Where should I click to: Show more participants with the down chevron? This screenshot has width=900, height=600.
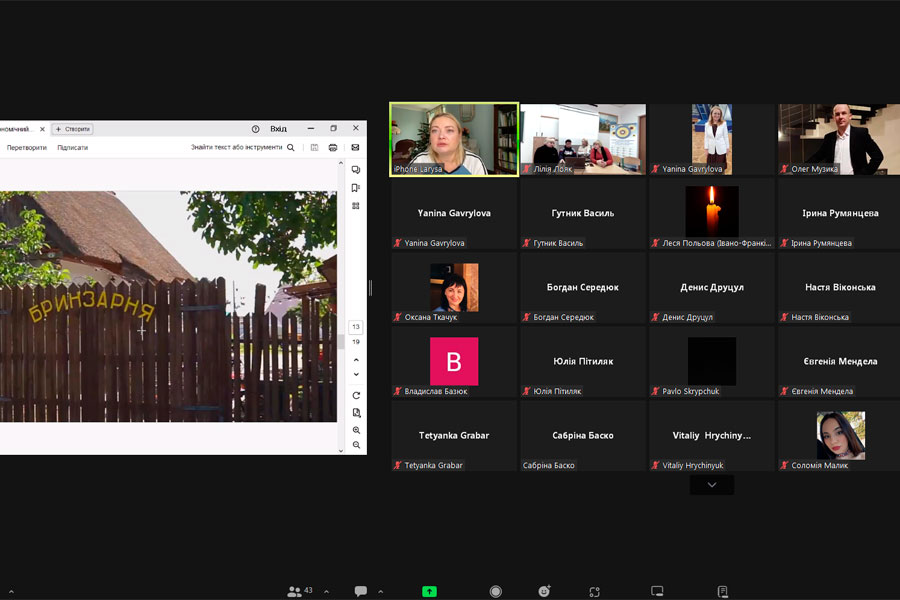tap(711, 485)
